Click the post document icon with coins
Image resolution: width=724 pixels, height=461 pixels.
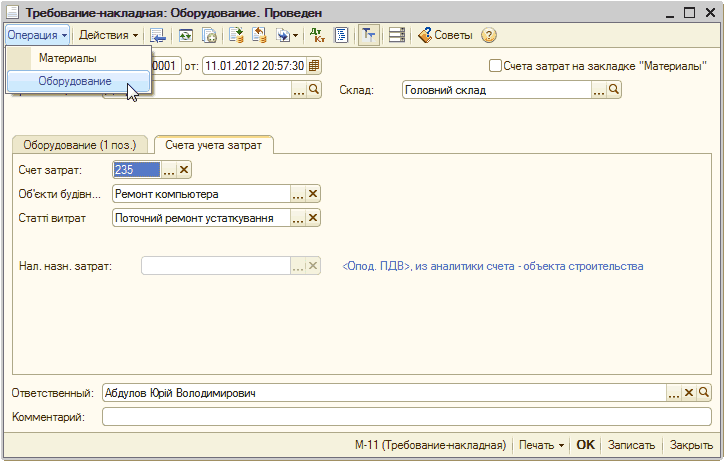(236, 35)
